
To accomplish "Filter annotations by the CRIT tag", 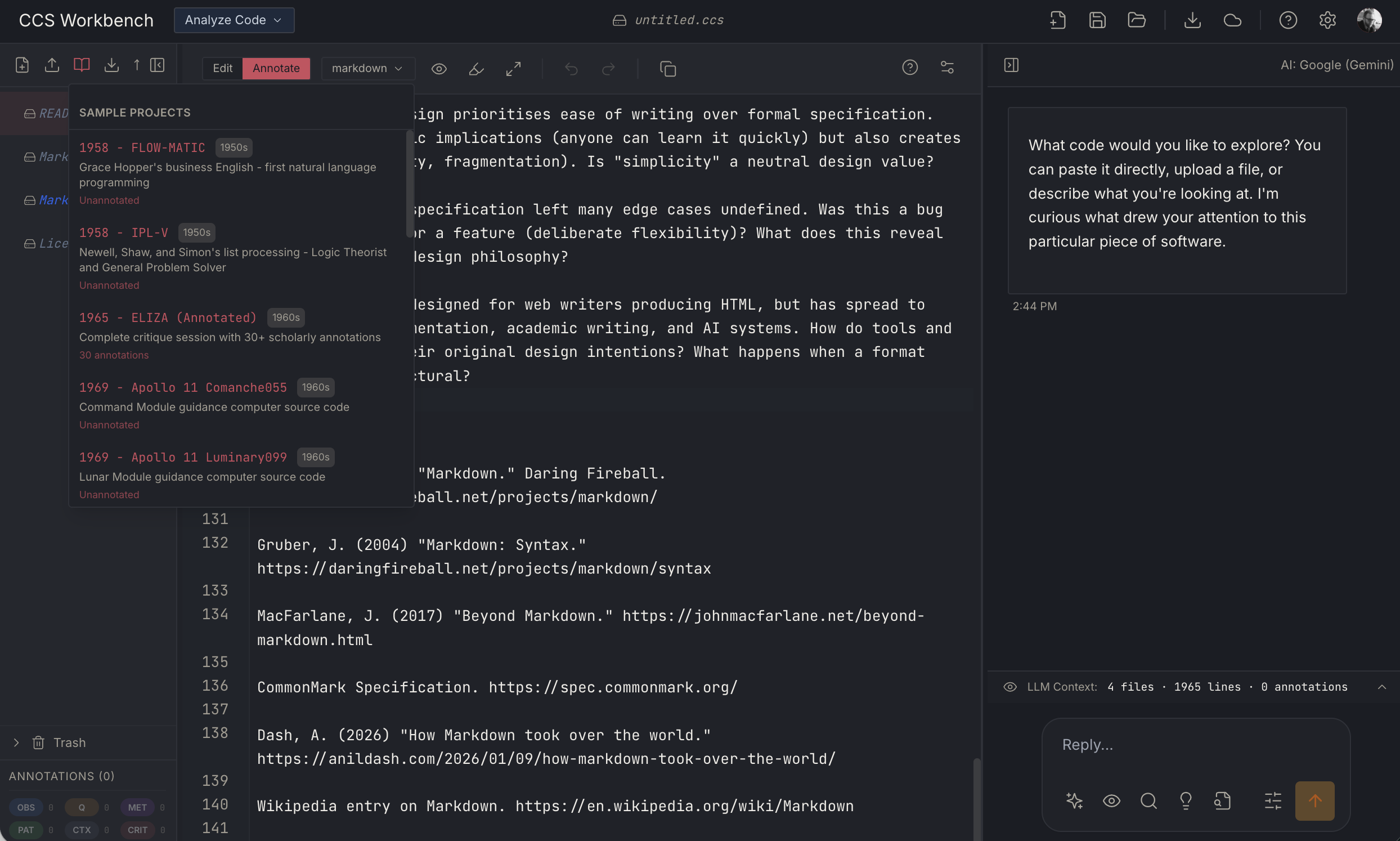I will (x=138, y=830).
